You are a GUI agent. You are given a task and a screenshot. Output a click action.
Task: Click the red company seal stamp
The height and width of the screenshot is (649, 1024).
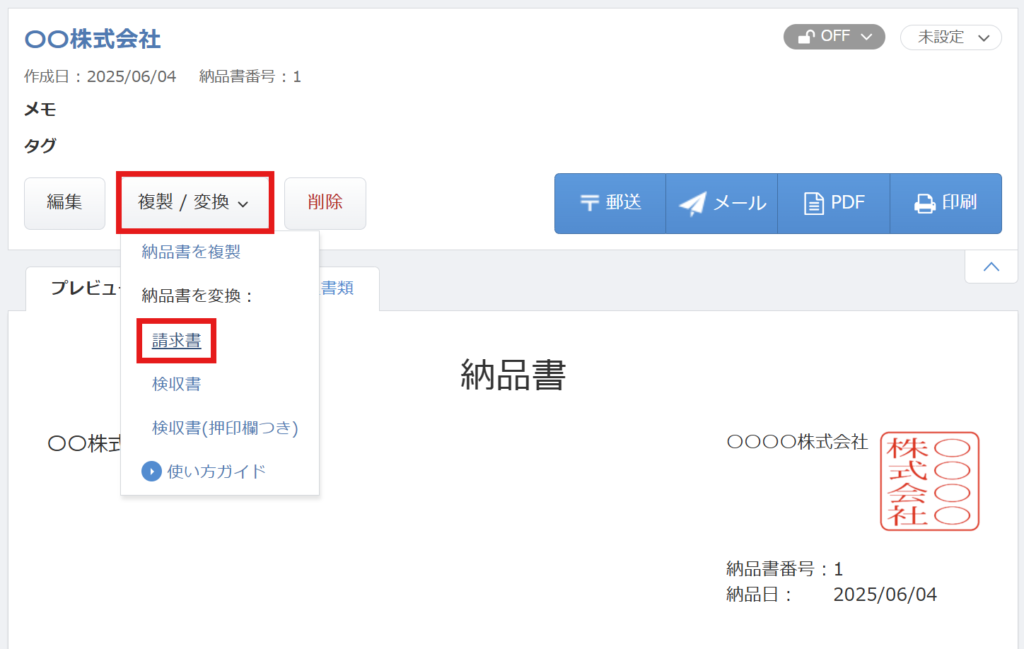[929, 481]
